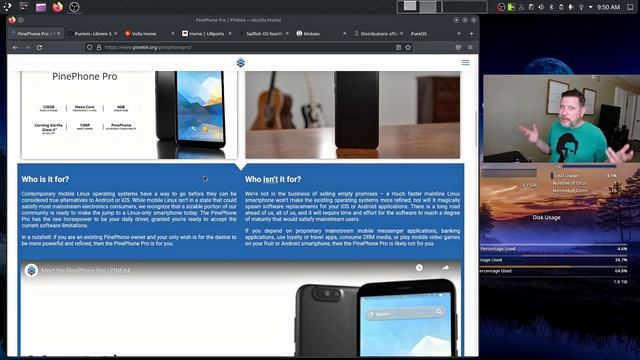The width and height of the screenshot is (640, 360).
Task: Click Disk Usage label in desktop widget
Action: [x=546, y=218]
